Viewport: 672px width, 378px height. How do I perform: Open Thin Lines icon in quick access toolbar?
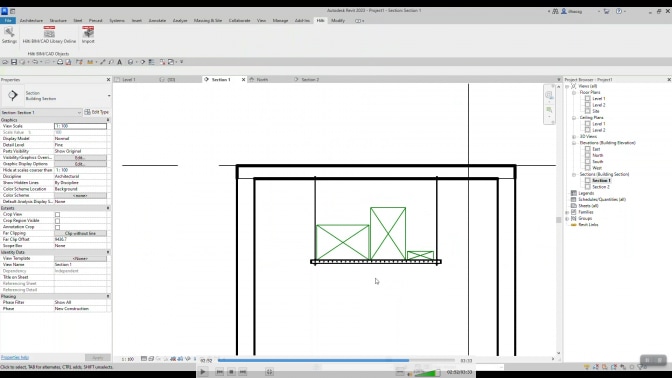(152, 62)
